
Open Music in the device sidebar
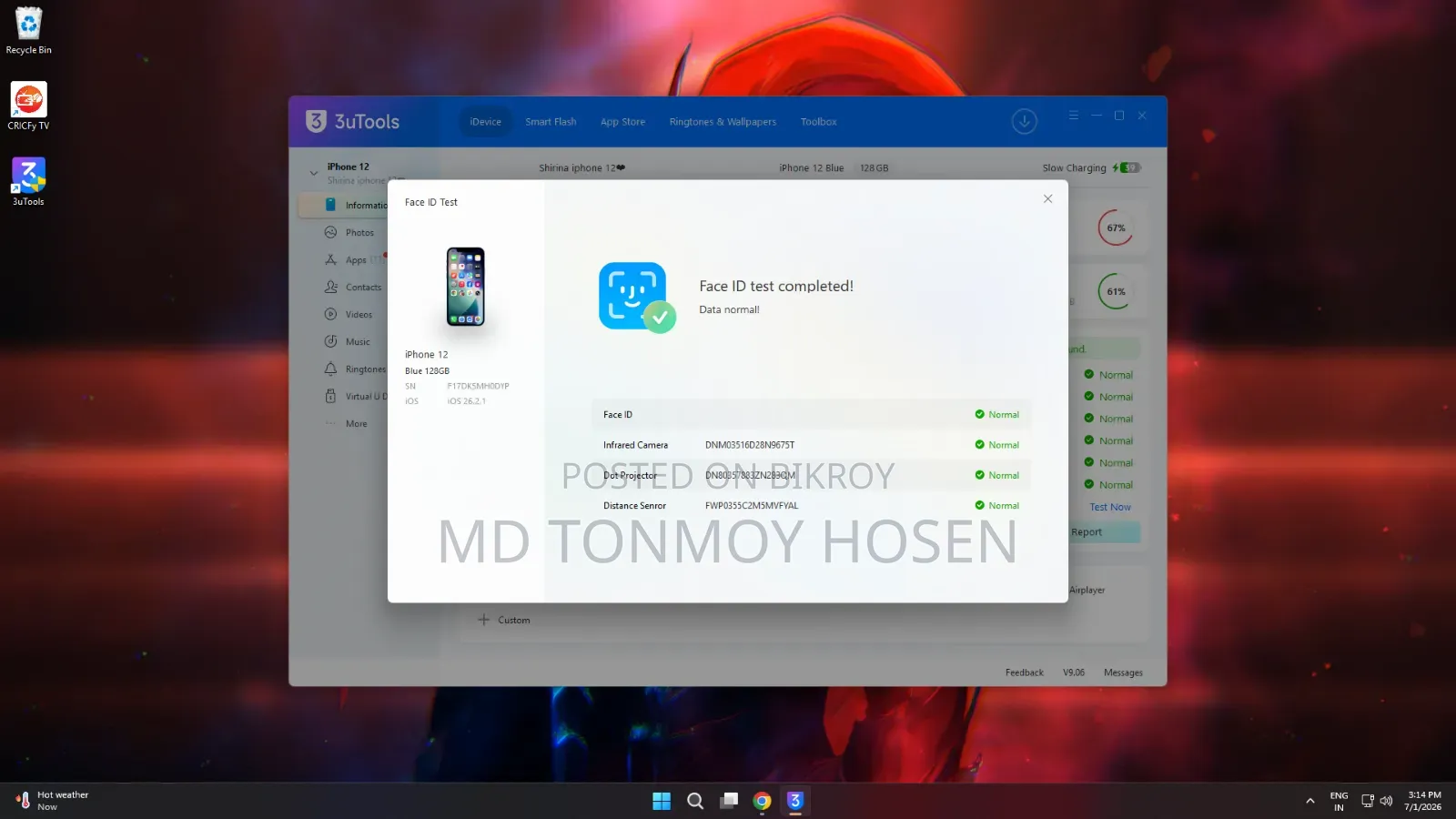click(x=348, y=342)
